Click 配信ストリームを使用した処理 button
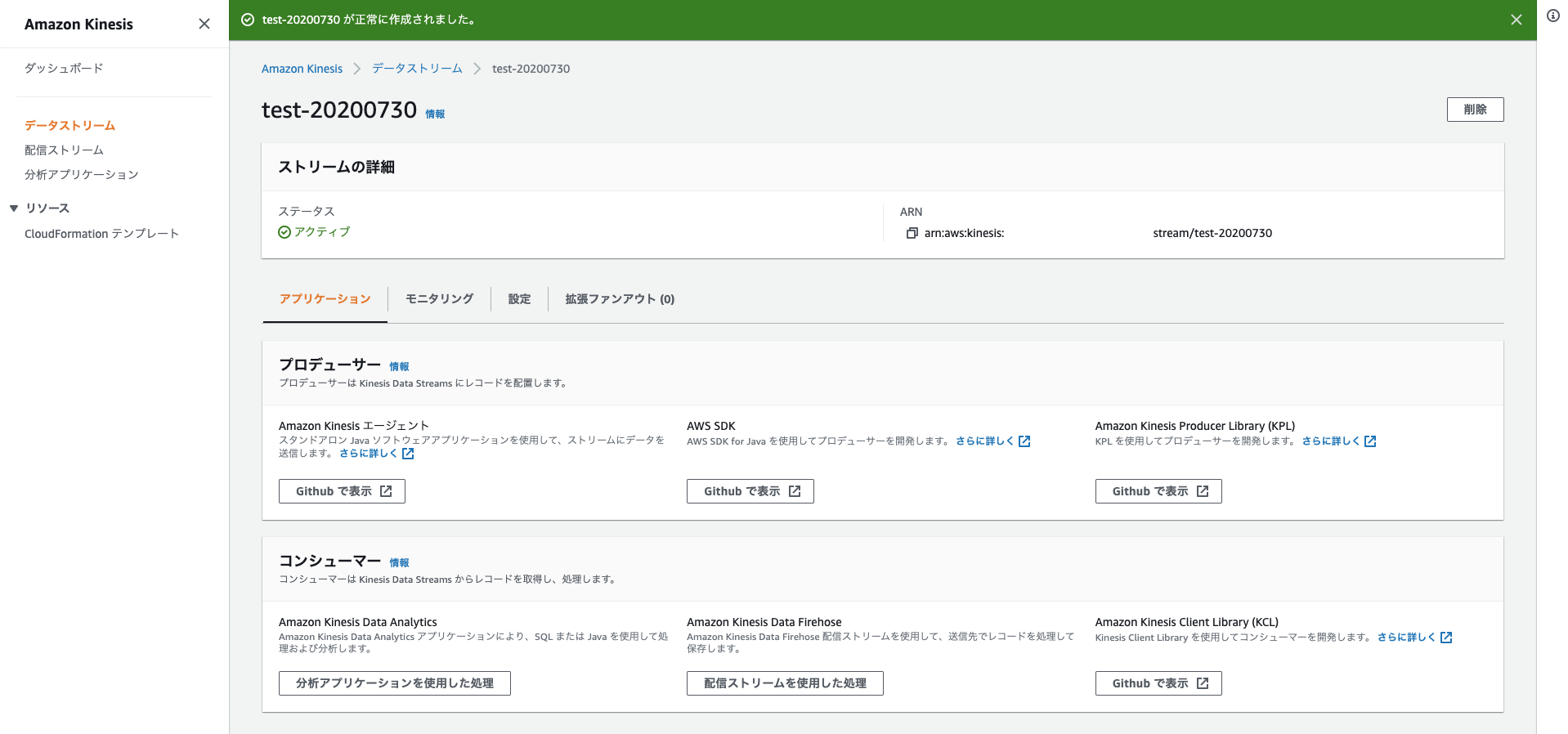The image size is (1568, 734). click(x=785, y=683)
